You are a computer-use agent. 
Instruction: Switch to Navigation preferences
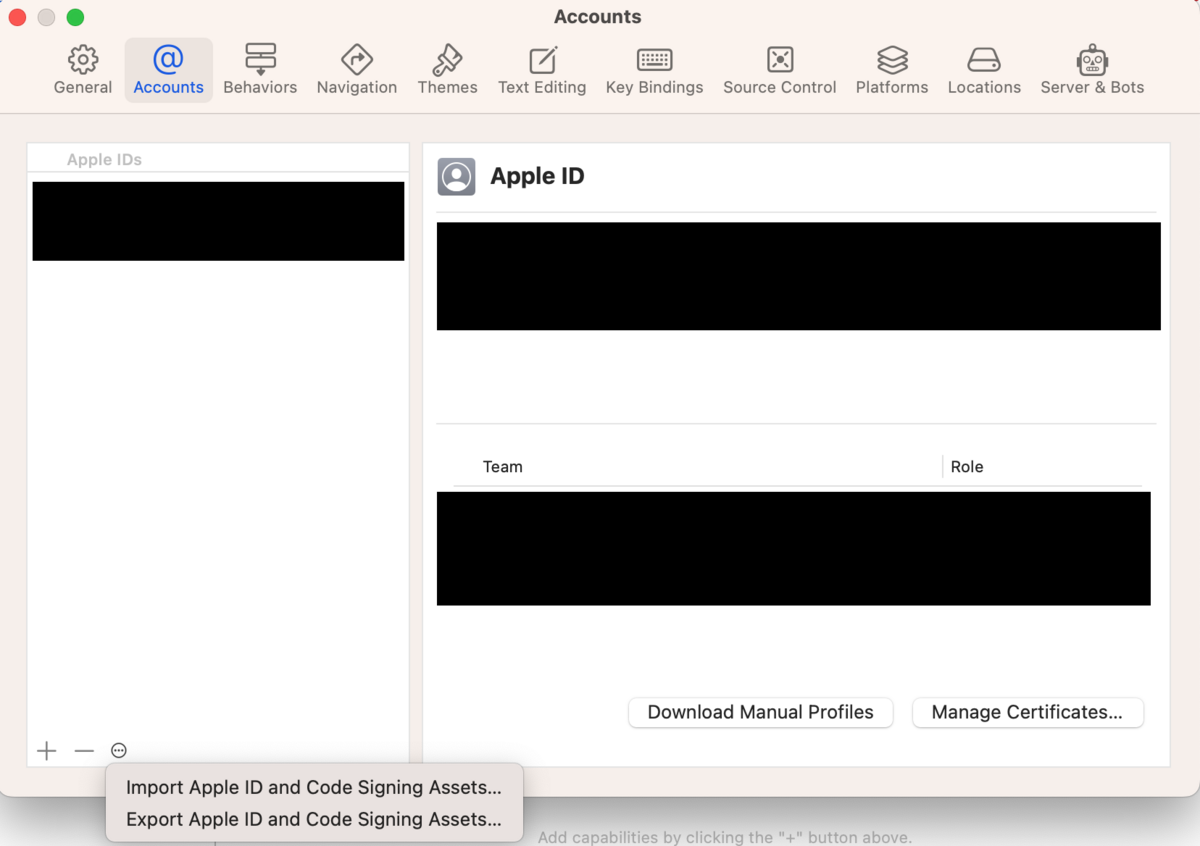point(357,70)
